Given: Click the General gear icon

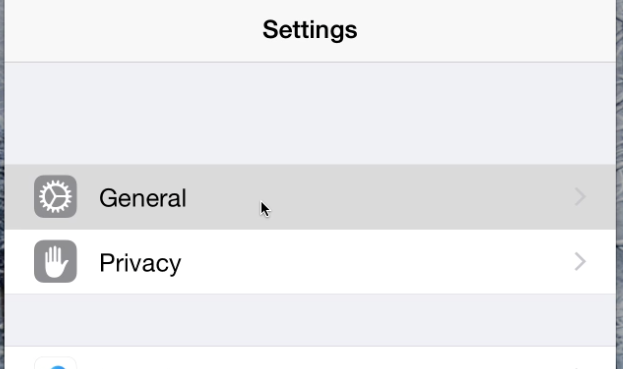Looking at the screenshot, I should [x=55, y=197].
